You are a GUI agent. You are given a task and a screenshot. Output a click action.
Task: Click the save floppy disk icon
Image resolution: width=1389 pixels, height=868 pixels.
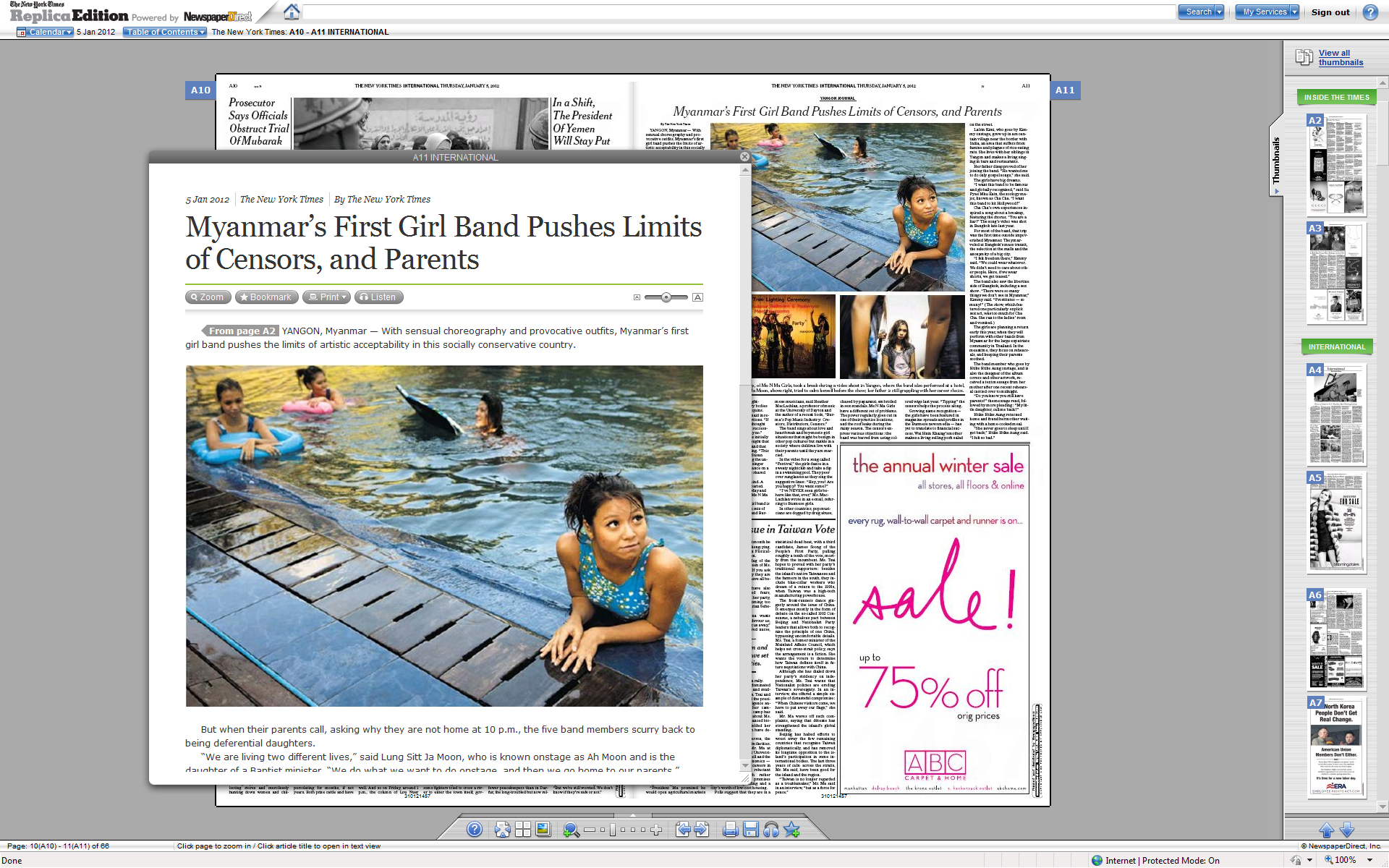tap(751, 830)
